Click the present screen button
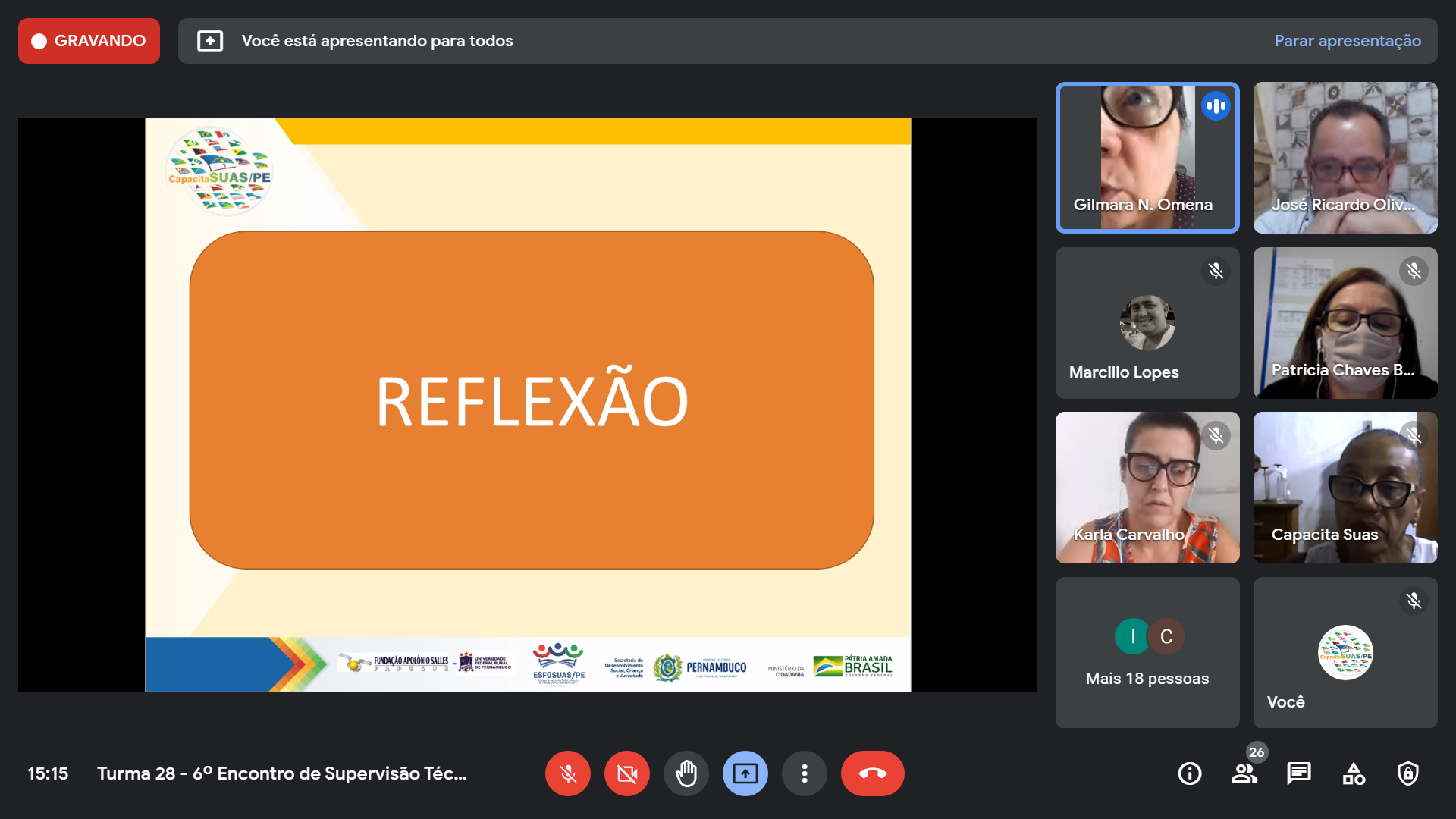The image size is (1456, 819). click(x=745, y=773)
